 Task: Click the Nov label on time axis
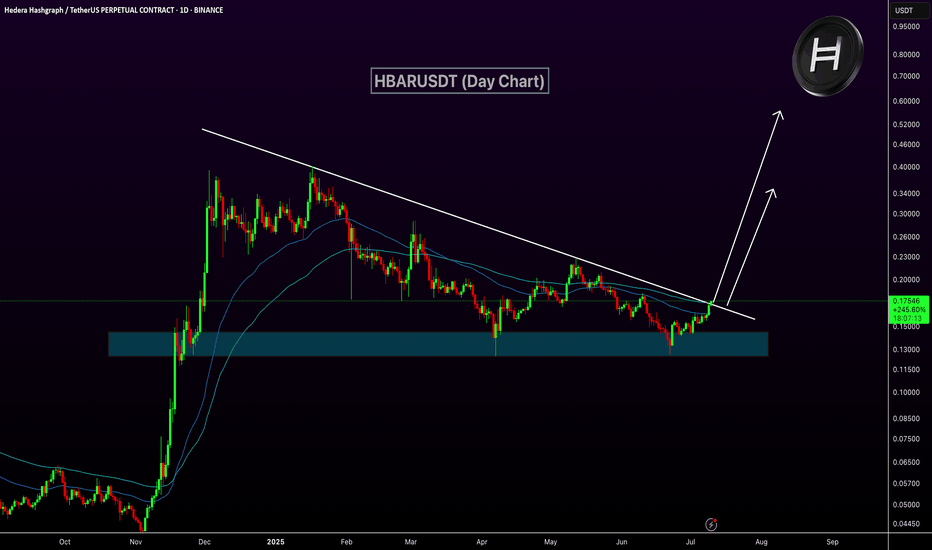tap(136, 542)
